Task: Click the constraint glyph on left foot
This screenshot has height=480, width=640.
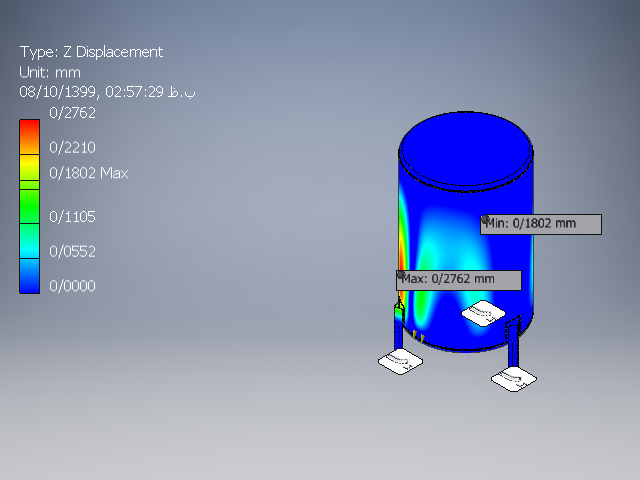Action: pyautogui.click(x=400, y=361)
